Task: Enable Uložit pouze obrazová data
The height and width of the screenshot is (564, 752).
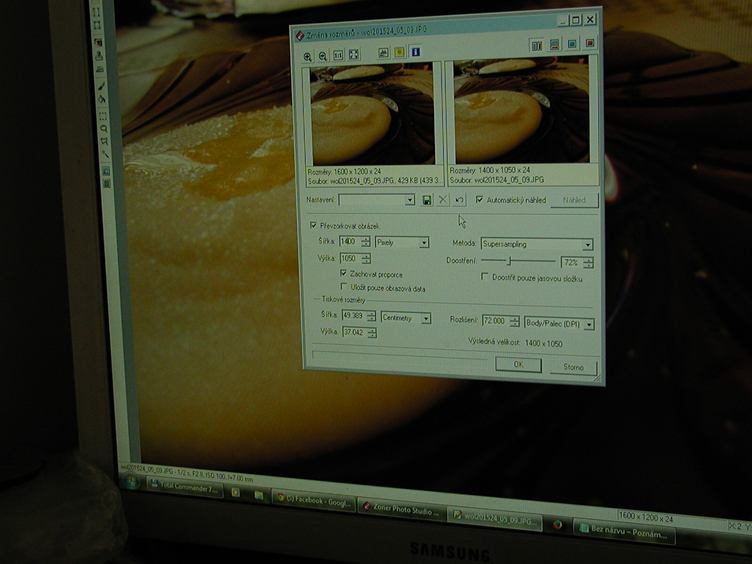Action: (343, 286)
